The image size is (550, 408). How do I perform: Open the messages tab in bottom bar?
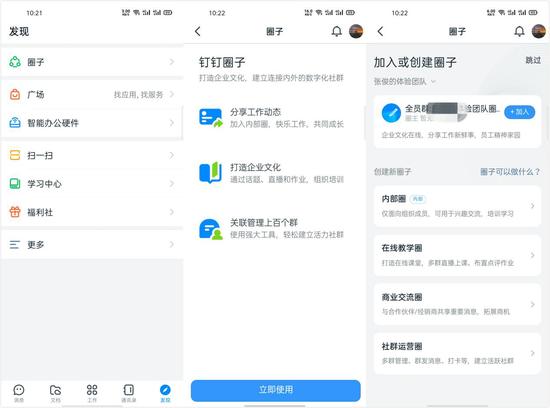pyautogui.click(x=19, y=393)
